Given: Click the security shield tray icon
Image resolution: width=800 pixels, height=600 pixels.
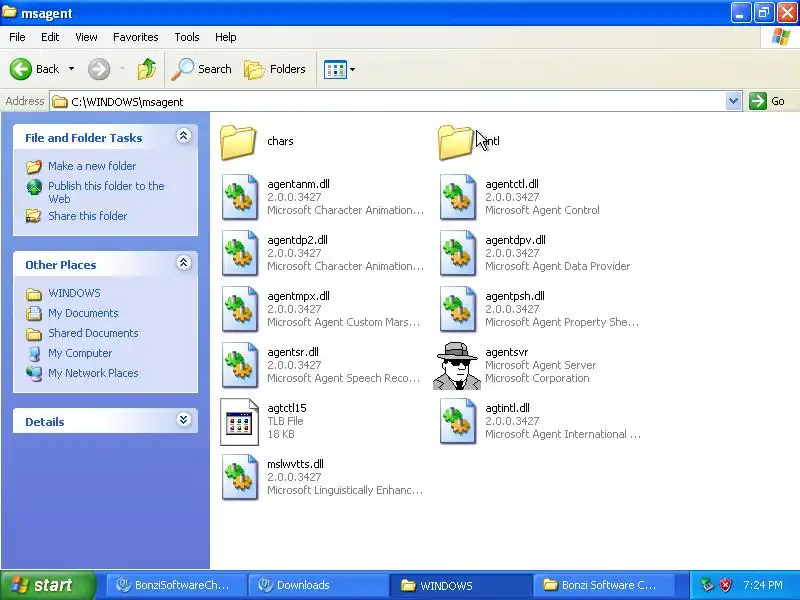Looking at the screenshot, I should (725, 585).
